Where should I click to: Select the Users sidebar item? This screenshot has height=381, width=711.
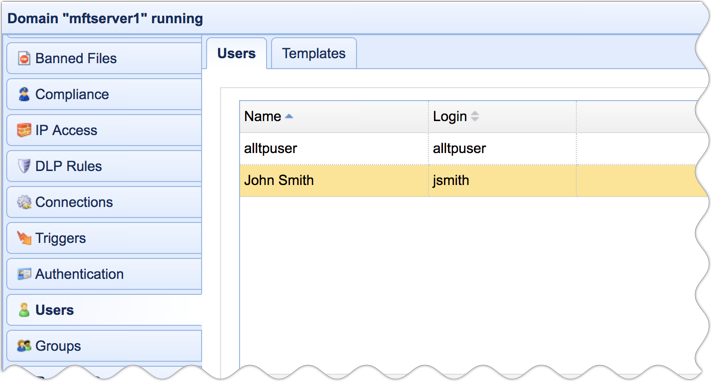coord(104,310)
